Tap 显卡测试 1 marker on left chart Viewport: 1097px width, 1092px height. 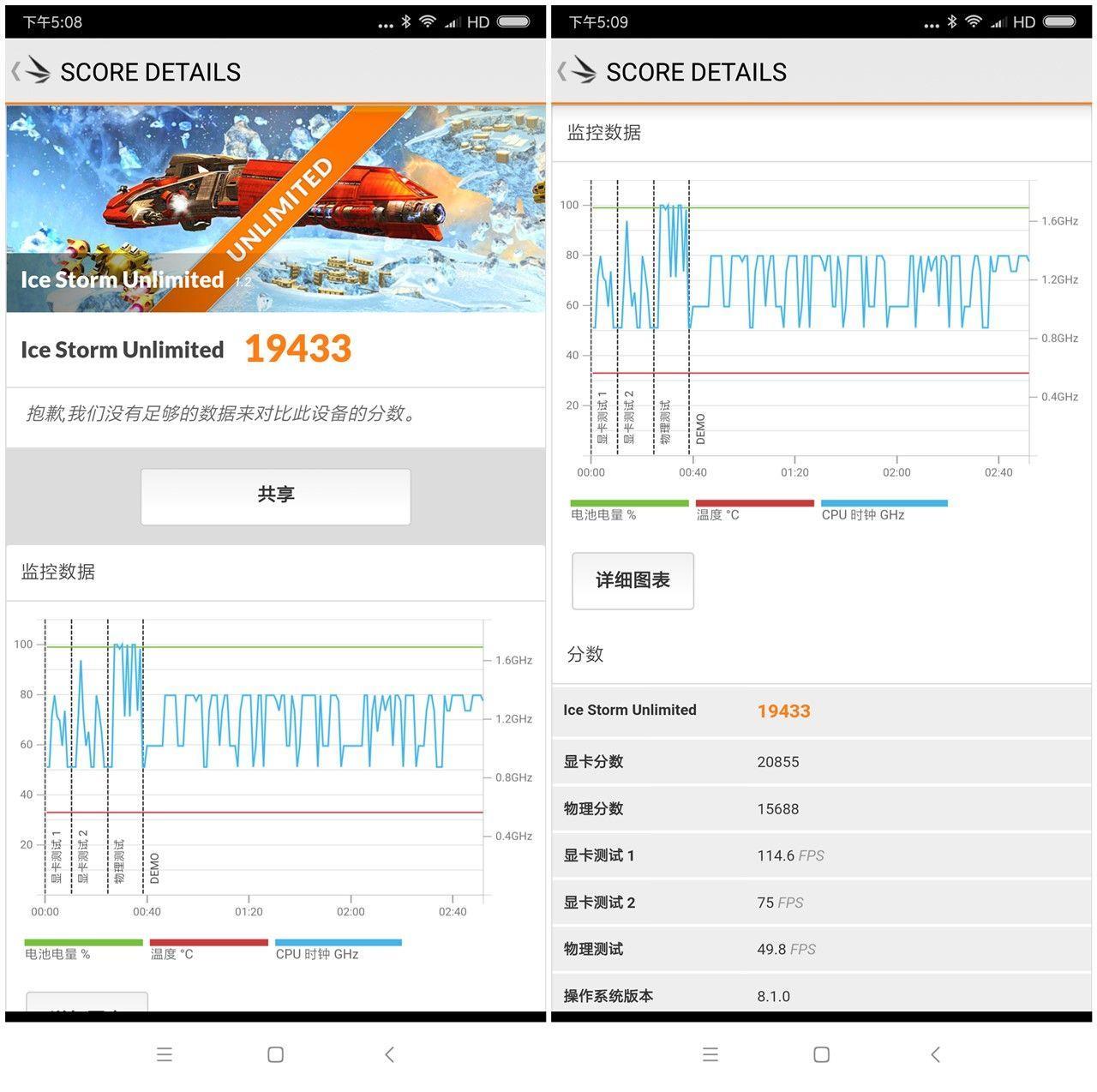pyautogui.click(x=56, y=856)
